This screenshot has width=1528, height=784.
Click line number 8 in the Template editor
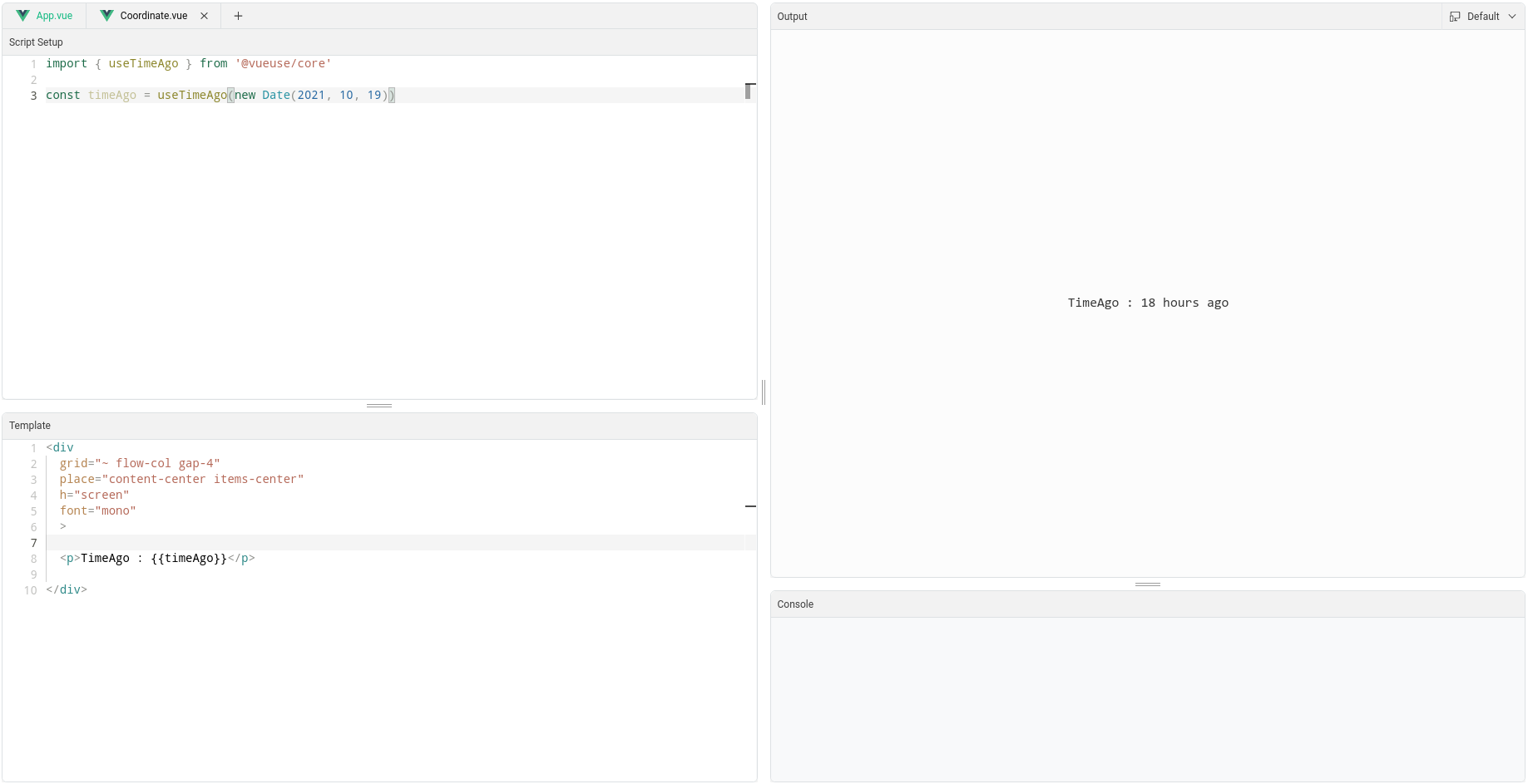pos(33,559)
